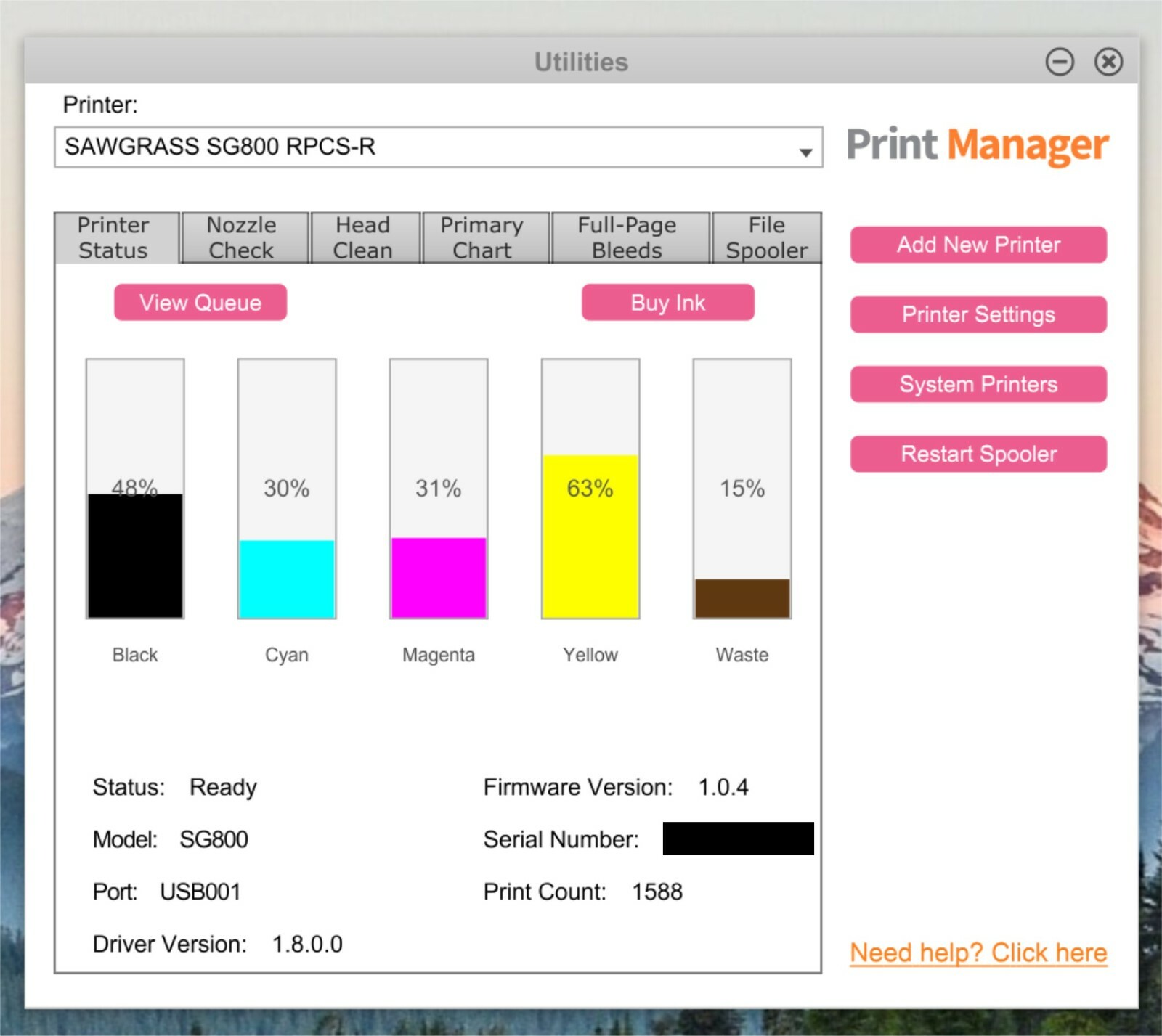
Task: Click the Buy Ink button
Action: (668, 303)
